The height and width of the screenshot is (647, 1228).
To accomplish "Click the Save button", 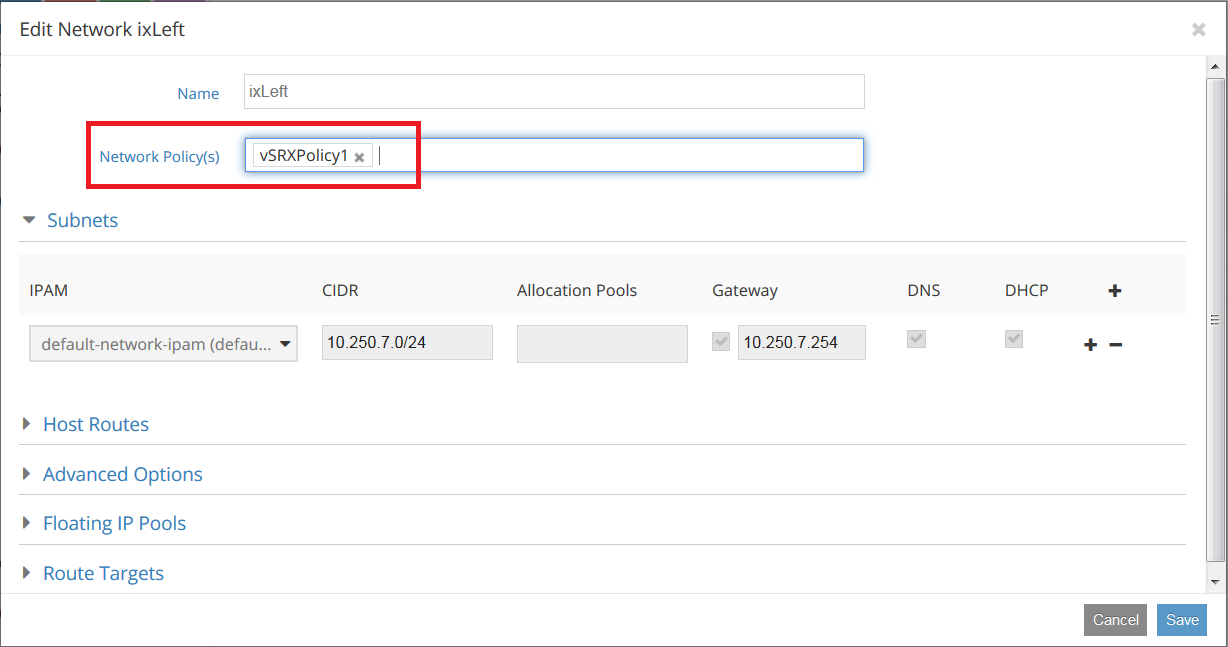I will [1182, 620].
